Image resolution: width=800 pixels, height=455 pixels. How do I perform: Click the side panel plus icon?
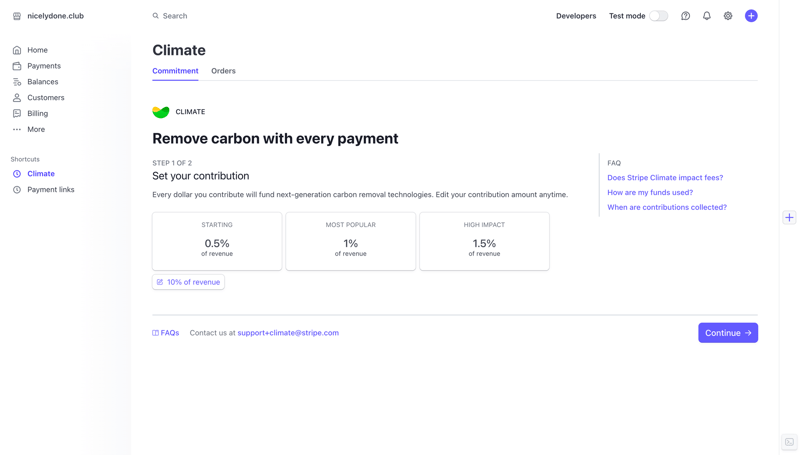coord(789,218)
